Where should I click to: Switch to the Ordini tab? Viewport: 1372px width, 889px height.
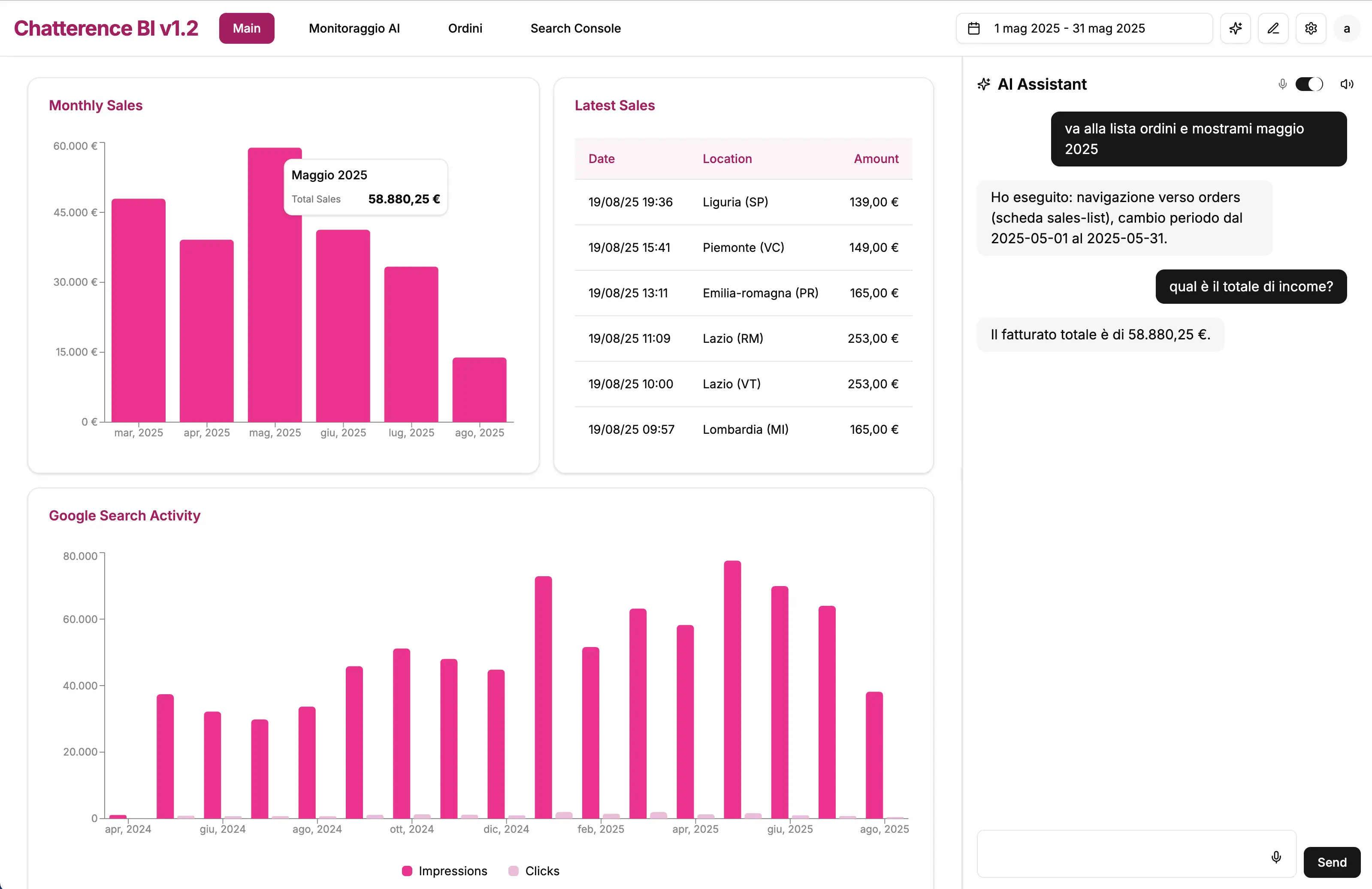coord(465,27)
